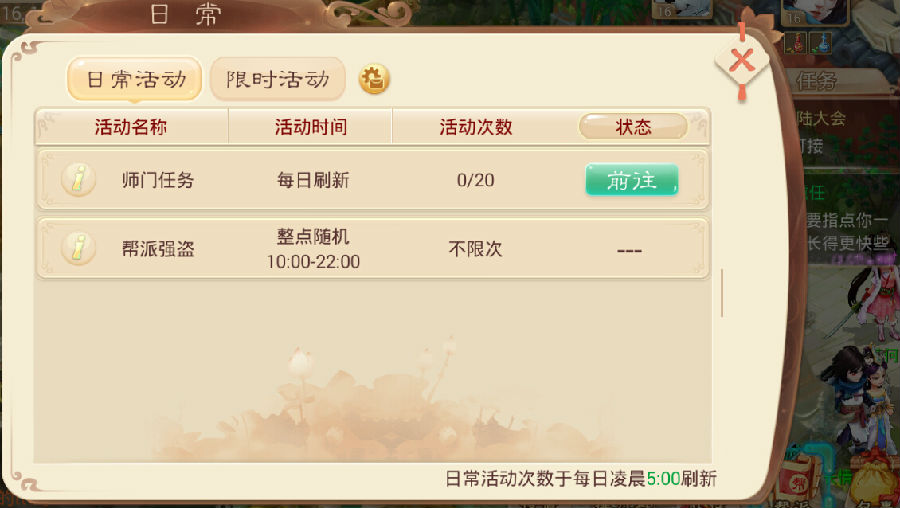Click the 活动名称 column header

pyautogui.click(x=131, y=126)
